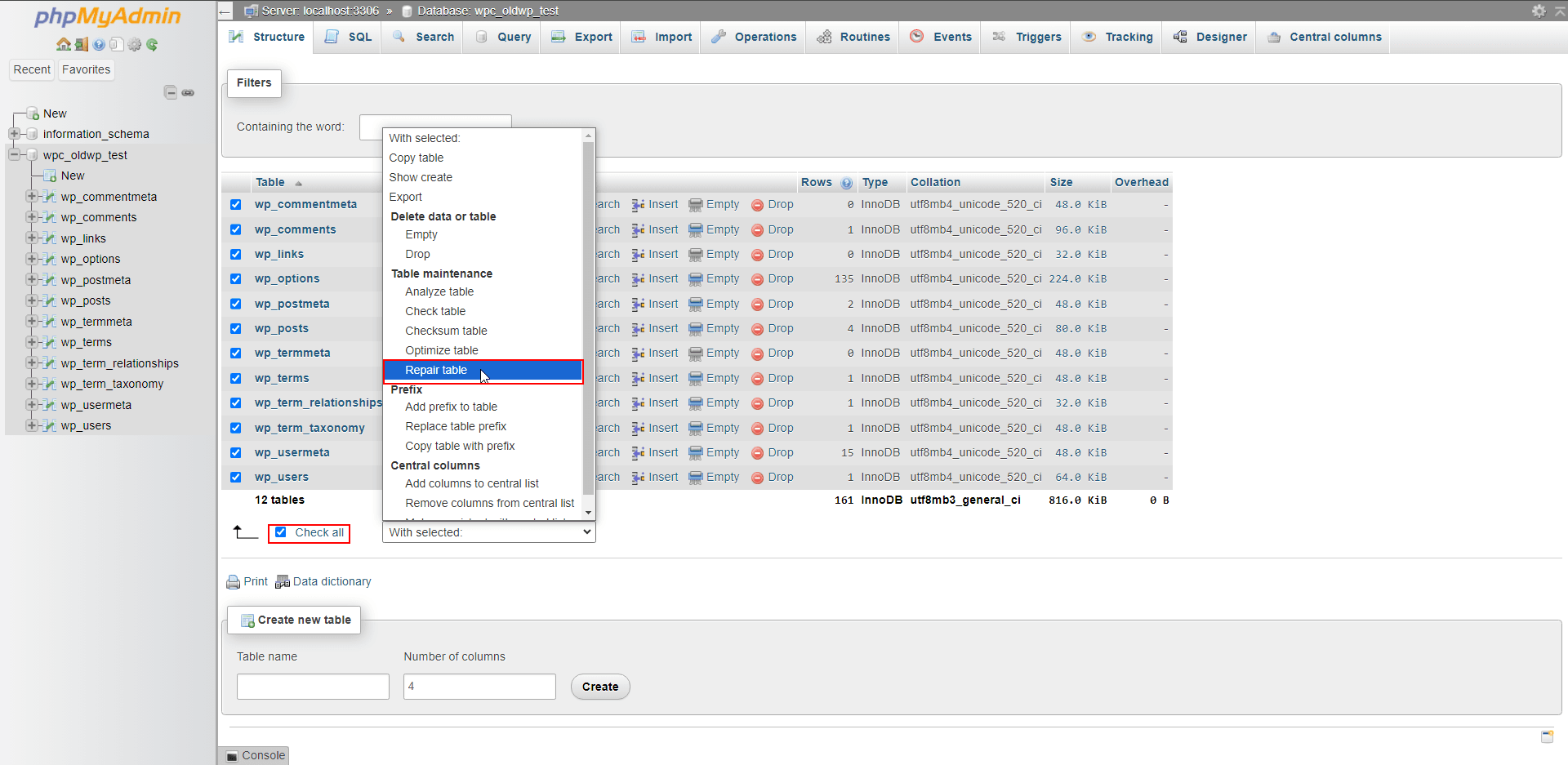The height and width of the screenshot is (765, 1568).
Task: Uncheck wp_links table checkbox
Action: coord(236,255)
